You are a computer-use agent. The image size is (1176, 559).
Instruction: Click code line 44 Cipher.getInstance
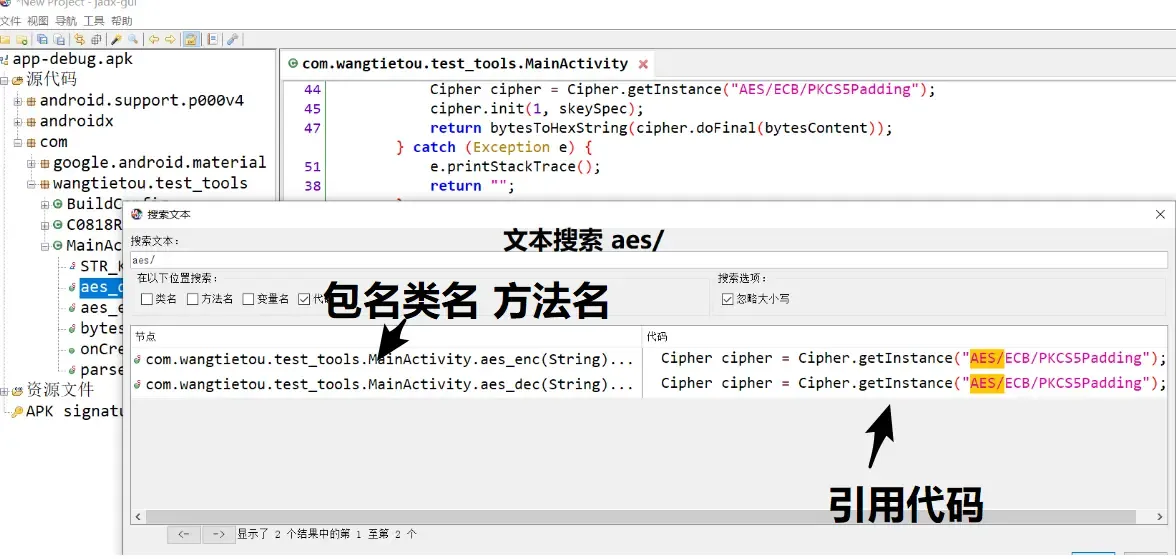(x=682, y=90)
